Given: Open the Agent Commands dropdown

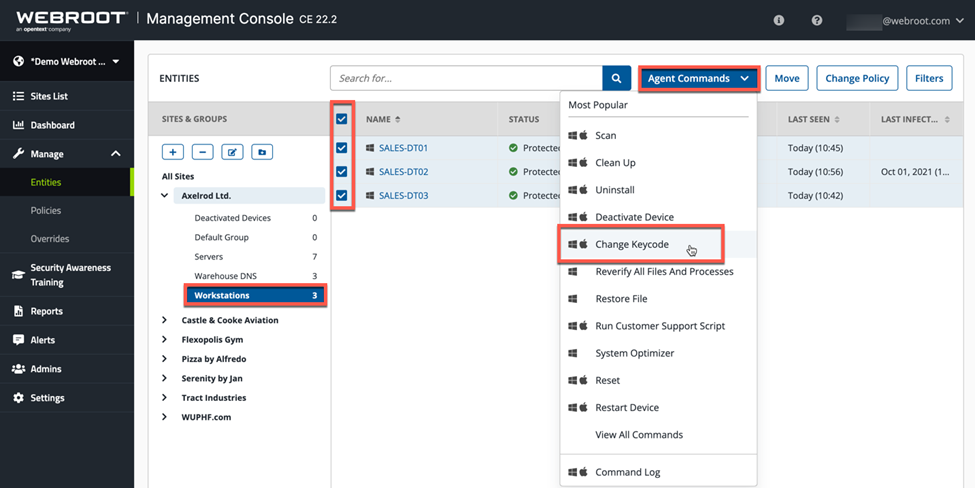Looking at the screenshot, I should pos(698,78).
